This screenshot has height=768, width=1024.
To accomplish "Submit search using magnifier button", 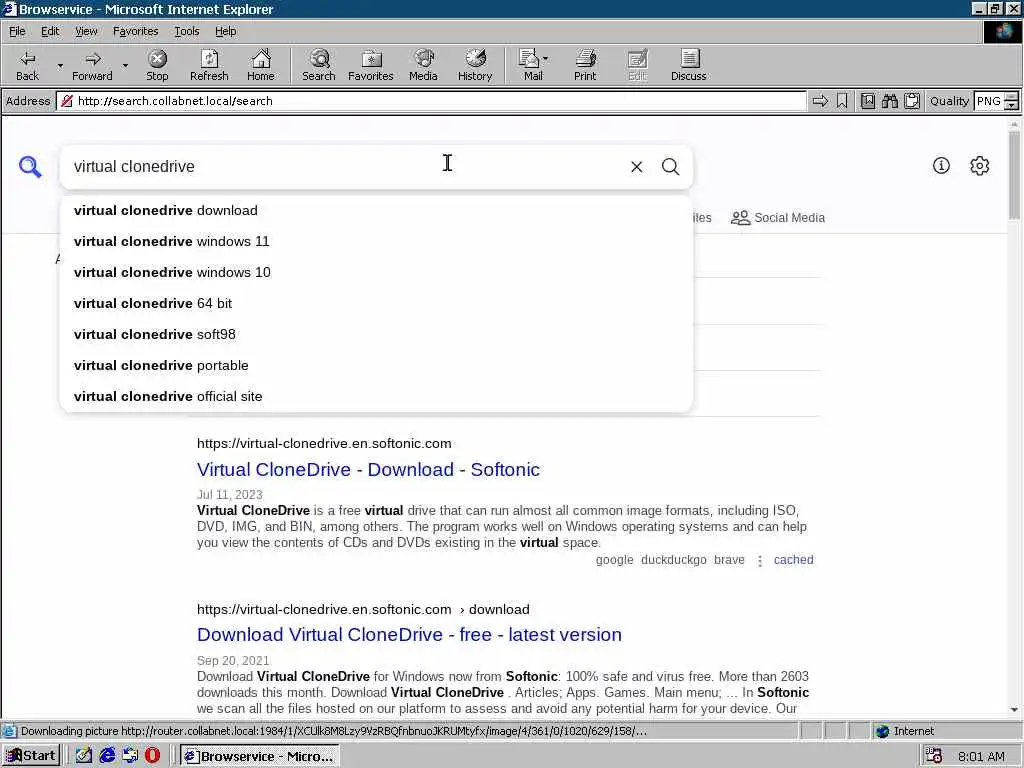I will 671,167.
